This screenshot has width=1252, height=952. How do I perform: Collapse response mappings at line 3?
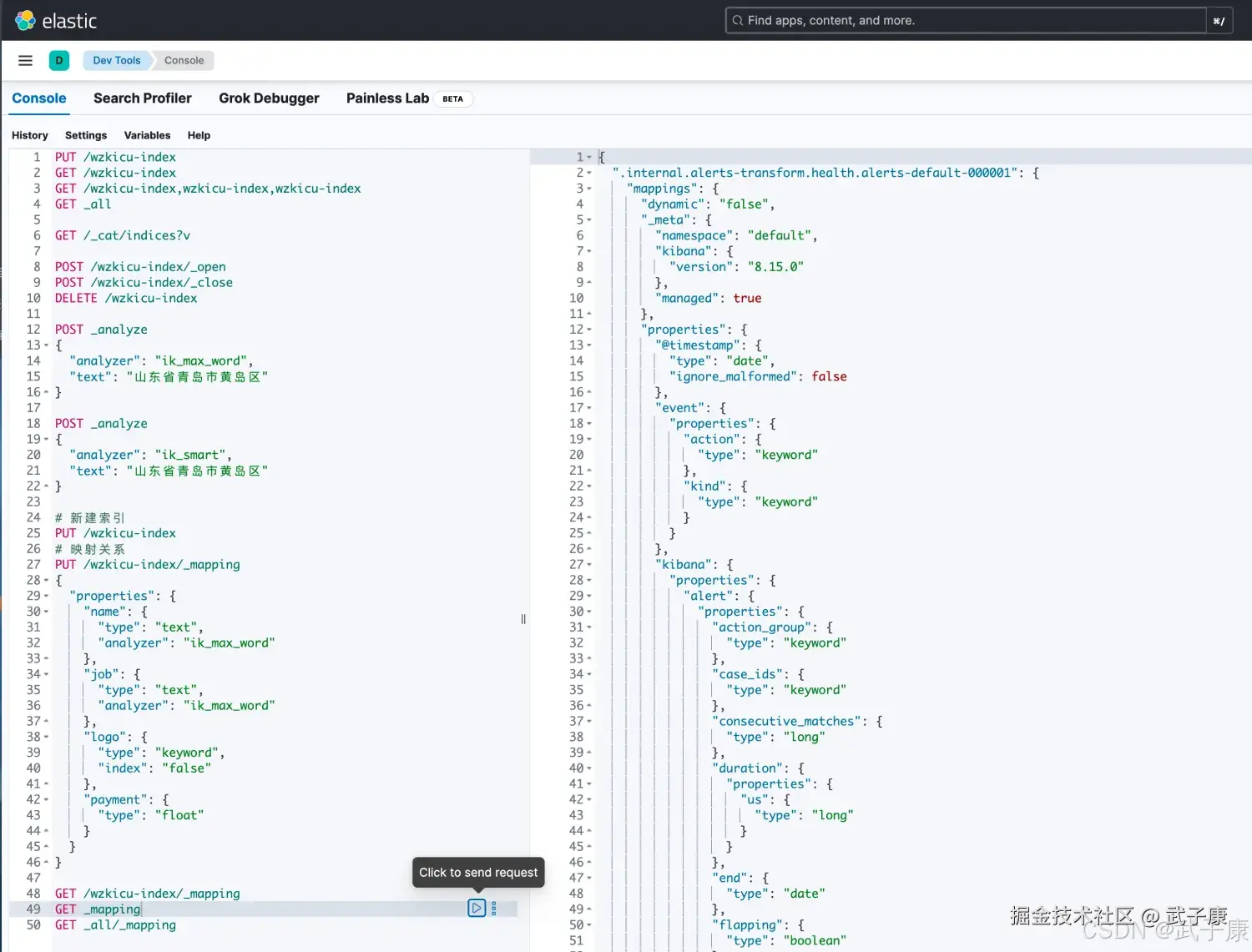pos(589,189)
